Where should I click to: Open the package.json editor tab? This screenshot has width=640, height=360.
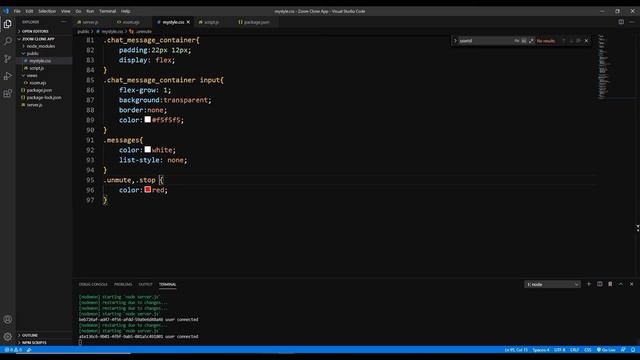tap(256, 22)
